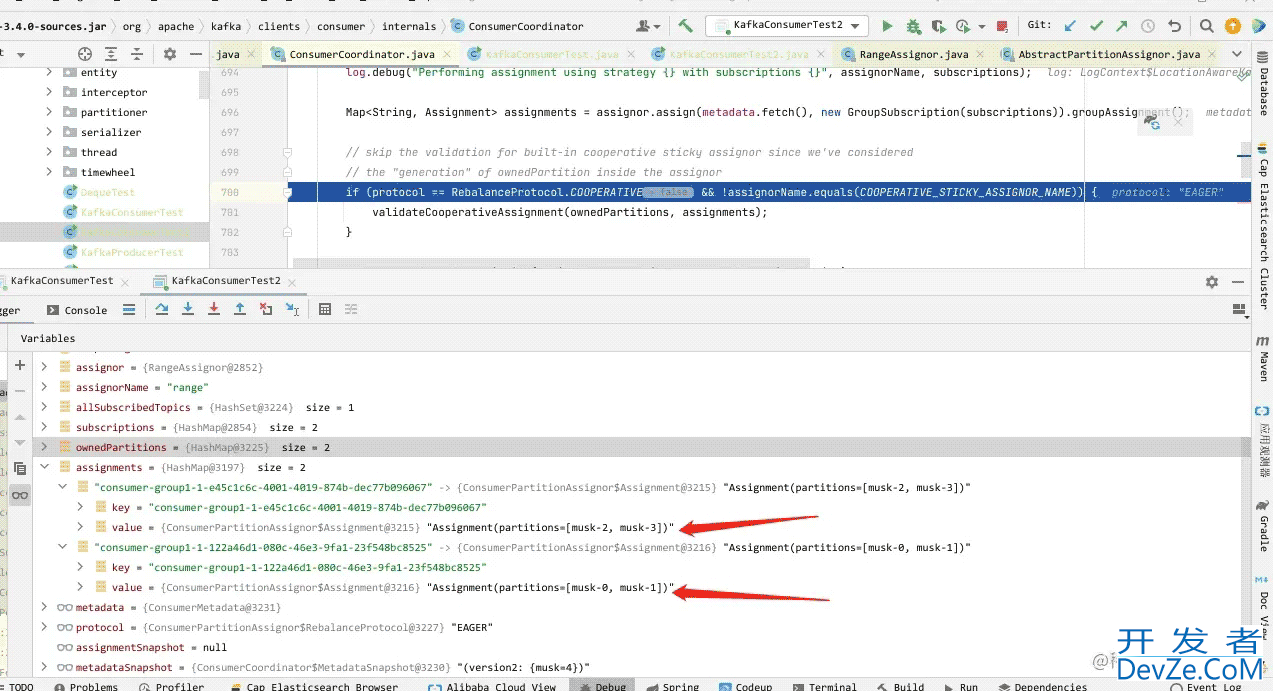Switch to RangeAssignor.java editor tab
This screenshot has height=691, width=1273.
point(916,54)
